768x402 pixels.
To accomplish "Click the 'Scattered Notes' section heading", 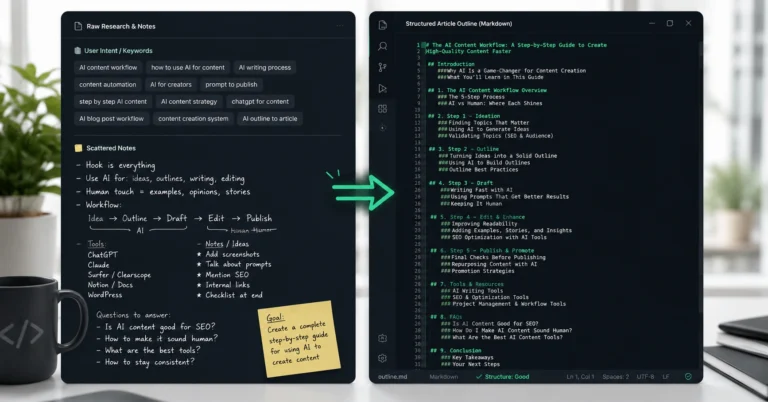I will click(111, 148).
